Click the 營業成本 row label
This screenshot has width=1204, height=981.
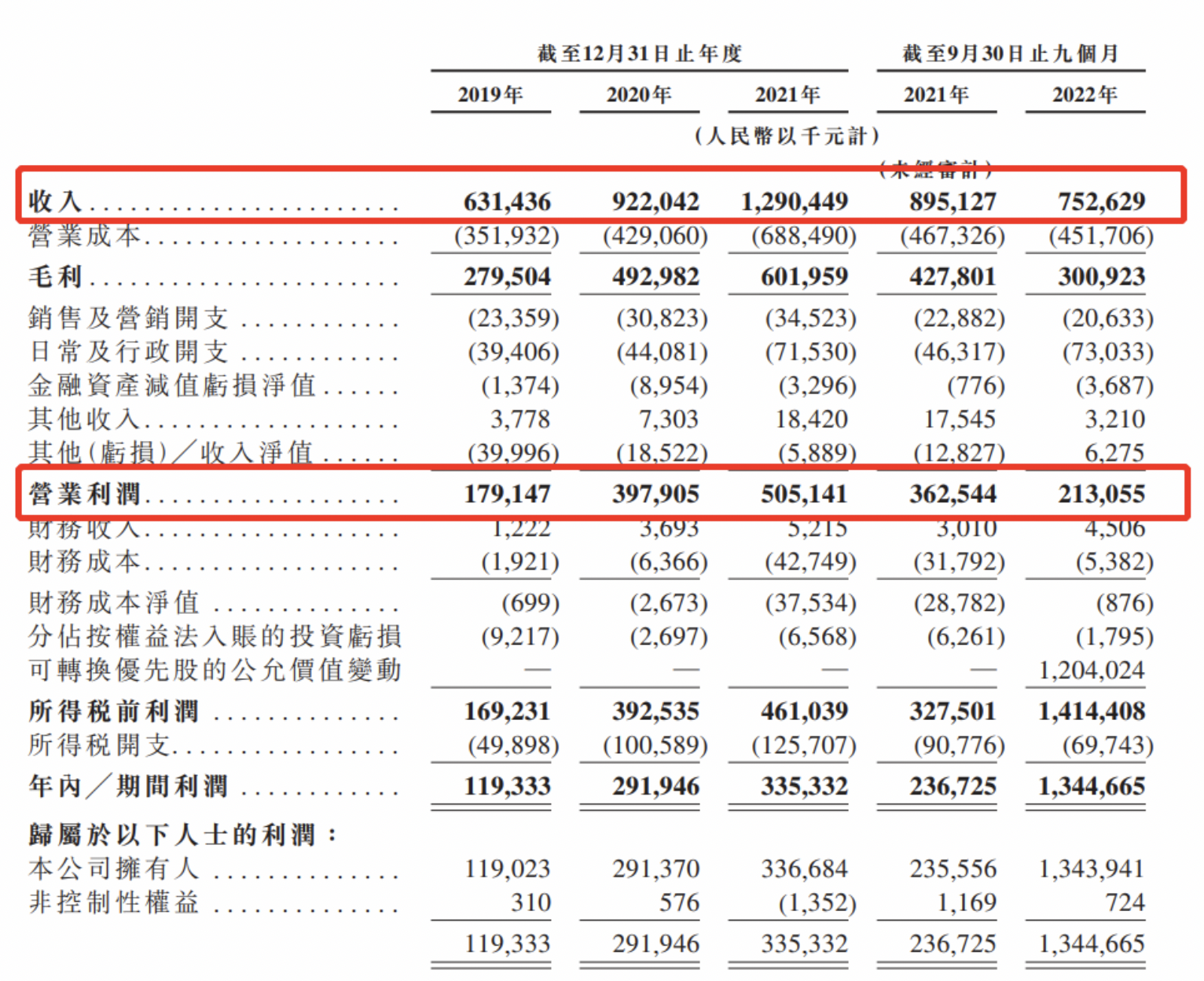pyautogui.click(x=85, y=236)
